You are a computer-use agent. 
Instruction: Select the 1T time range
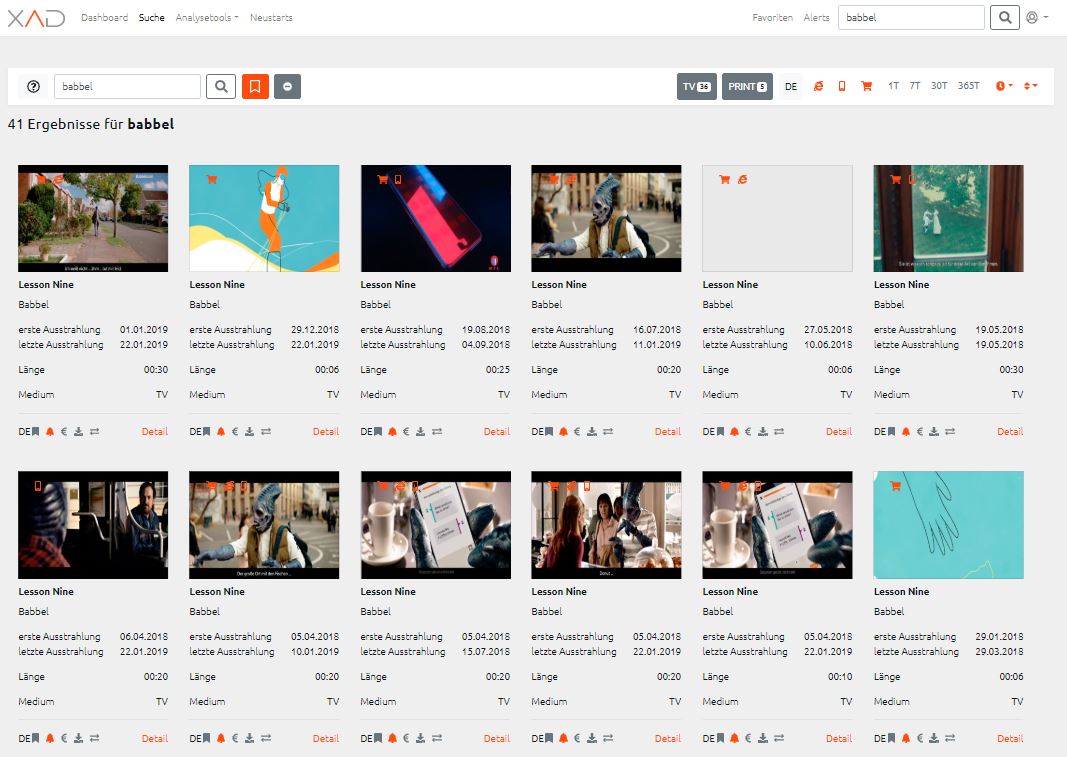tap(893, 86)
